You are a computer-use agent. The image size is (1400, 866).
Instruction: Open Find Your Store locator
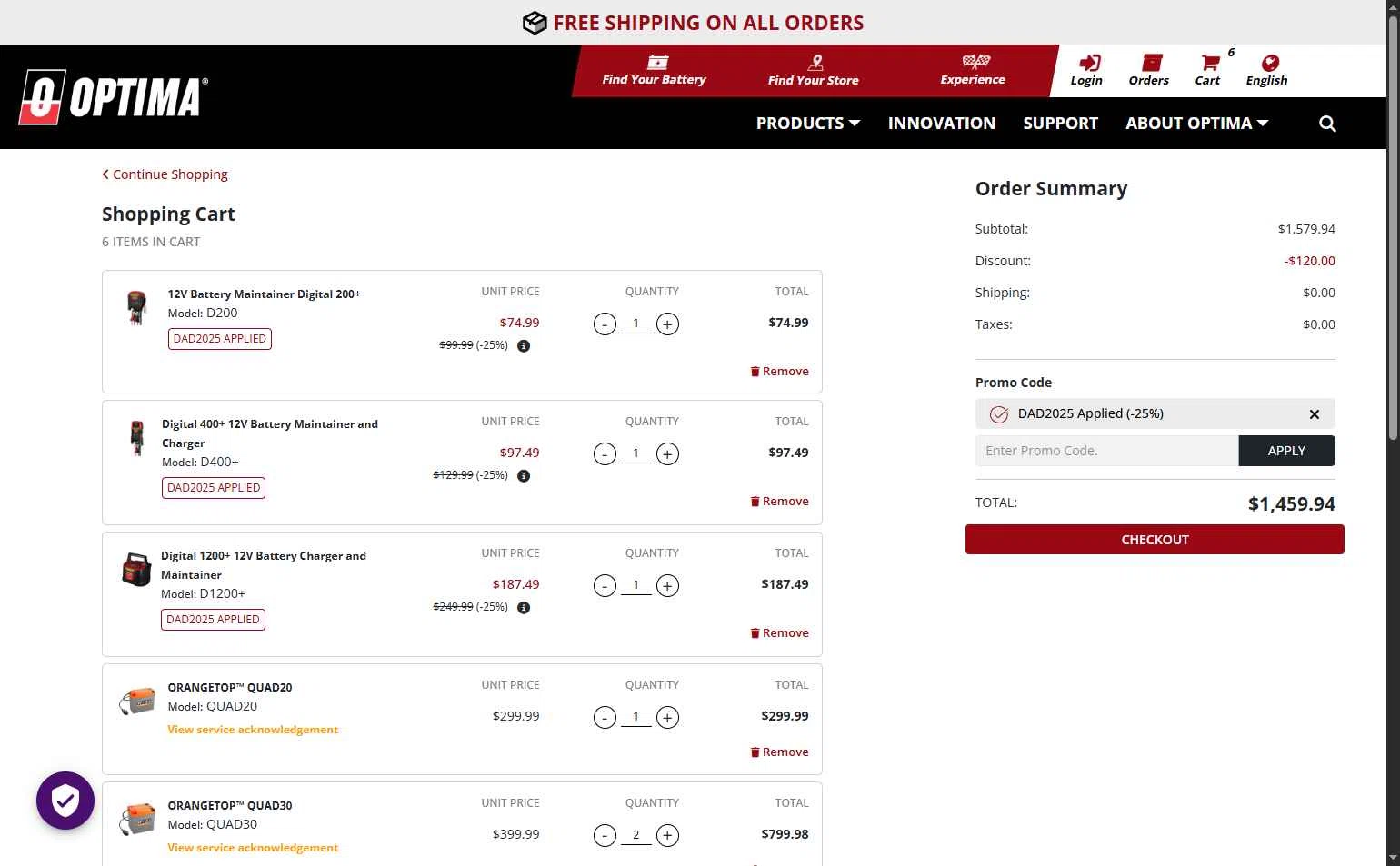[x=814, y=71]
